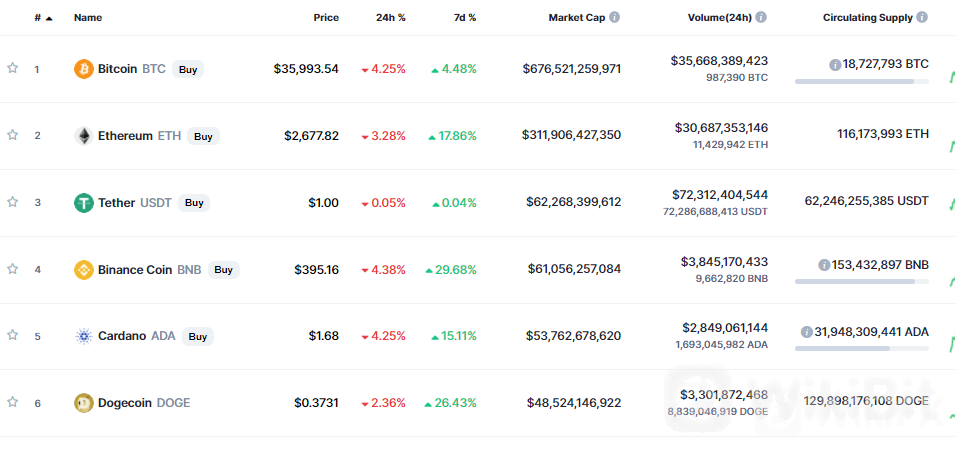
Task: Click the Buy button next to Cardano
Action: point(197,336)
